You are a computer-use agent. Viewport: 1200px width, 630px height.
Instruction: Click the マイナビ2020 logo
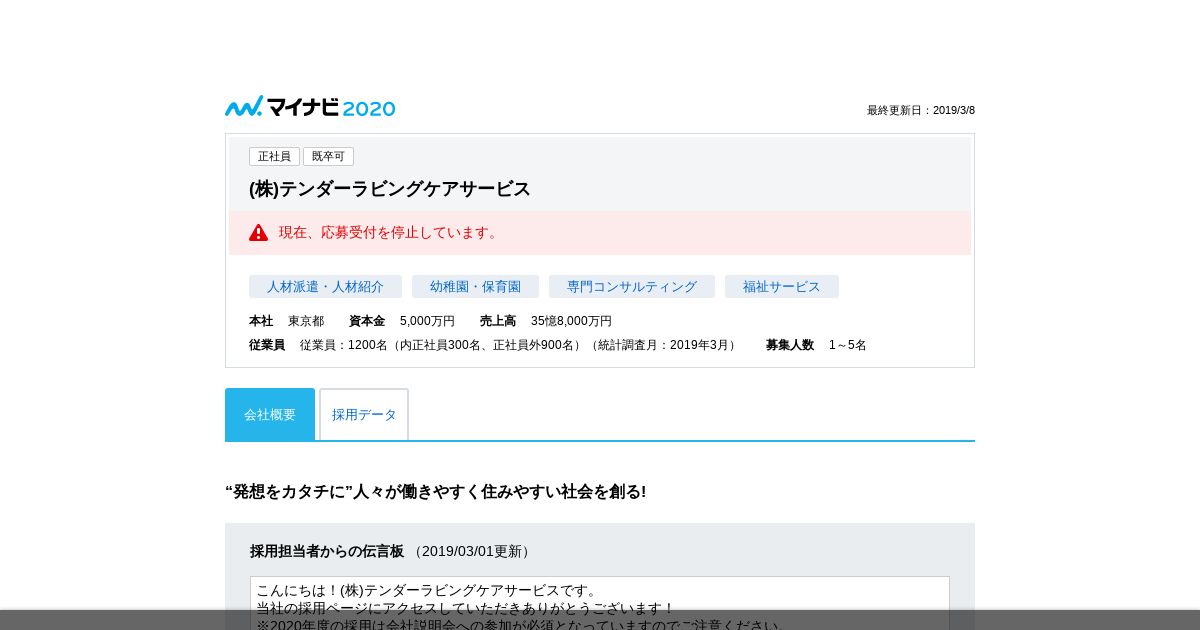[310, 107]
